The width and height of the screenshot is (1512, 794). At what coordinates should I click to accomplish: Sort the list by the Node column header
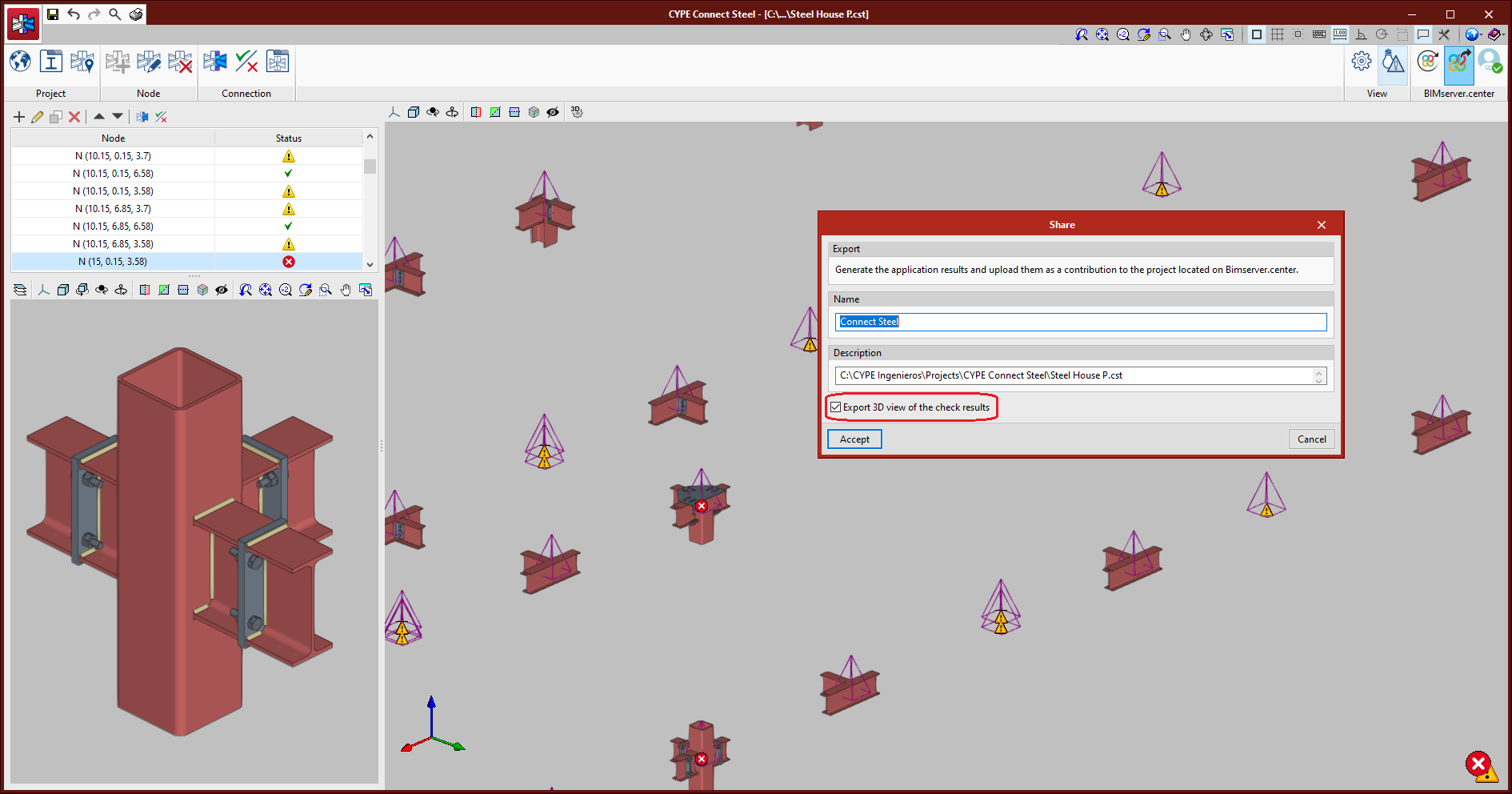(113, 138)
